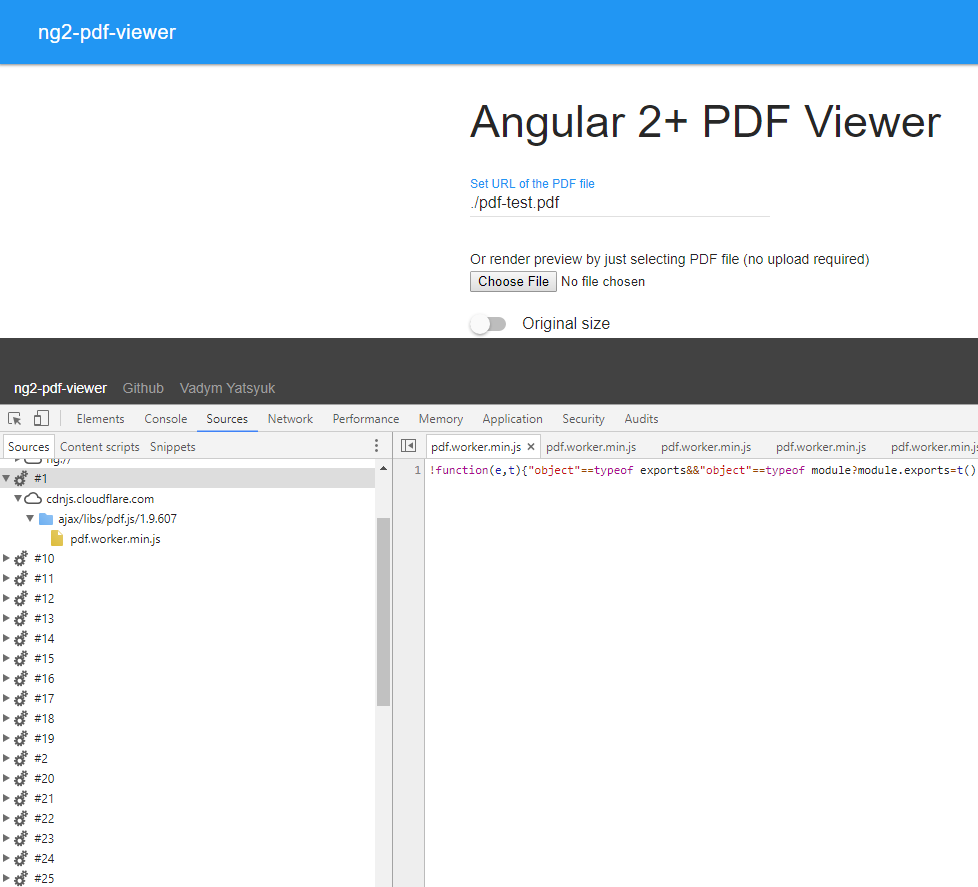The width and height of the screenshot is (978, 887).
Task: Open the Content scripts tab
Action: (99, 446)
